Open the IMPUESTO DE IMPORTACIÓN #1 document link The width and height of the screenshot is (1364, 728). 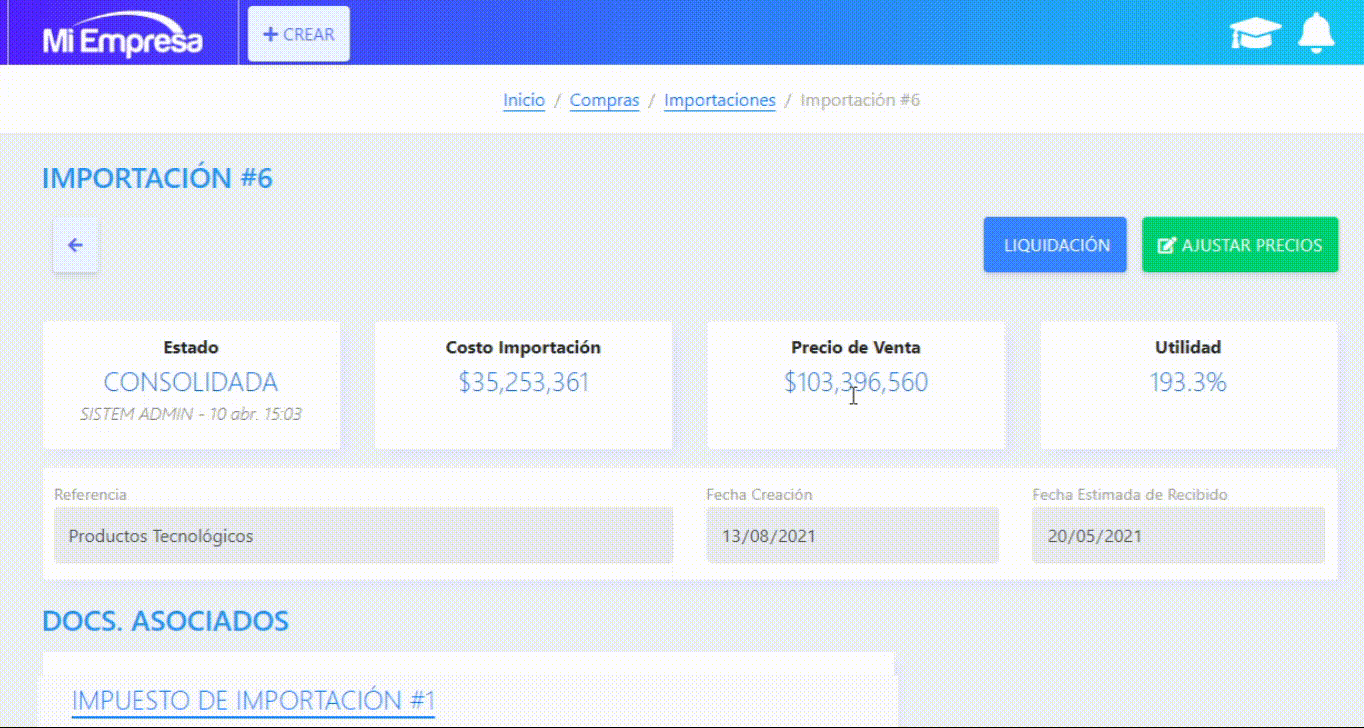click(253, 700)
